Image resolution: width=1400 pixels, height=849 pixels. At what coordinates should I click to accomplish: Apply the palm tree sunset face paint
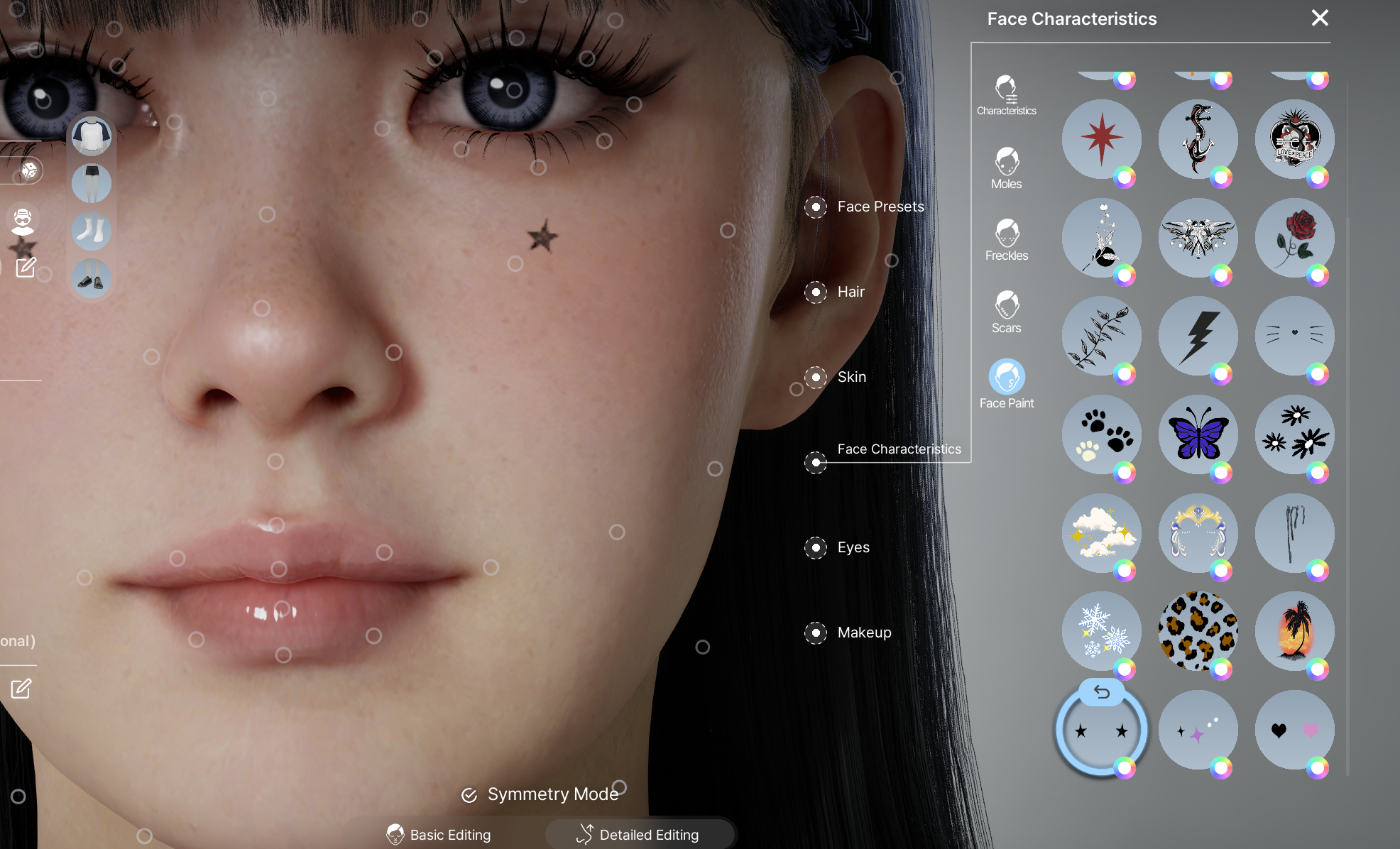tap(1294, 631)
